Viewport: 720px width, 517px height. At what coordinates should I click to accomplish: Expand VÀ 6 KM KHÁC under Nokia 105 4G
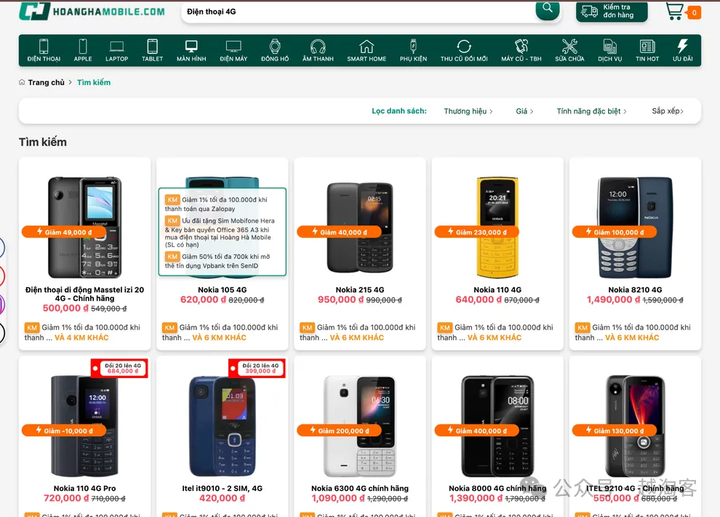tap(219, 337)
